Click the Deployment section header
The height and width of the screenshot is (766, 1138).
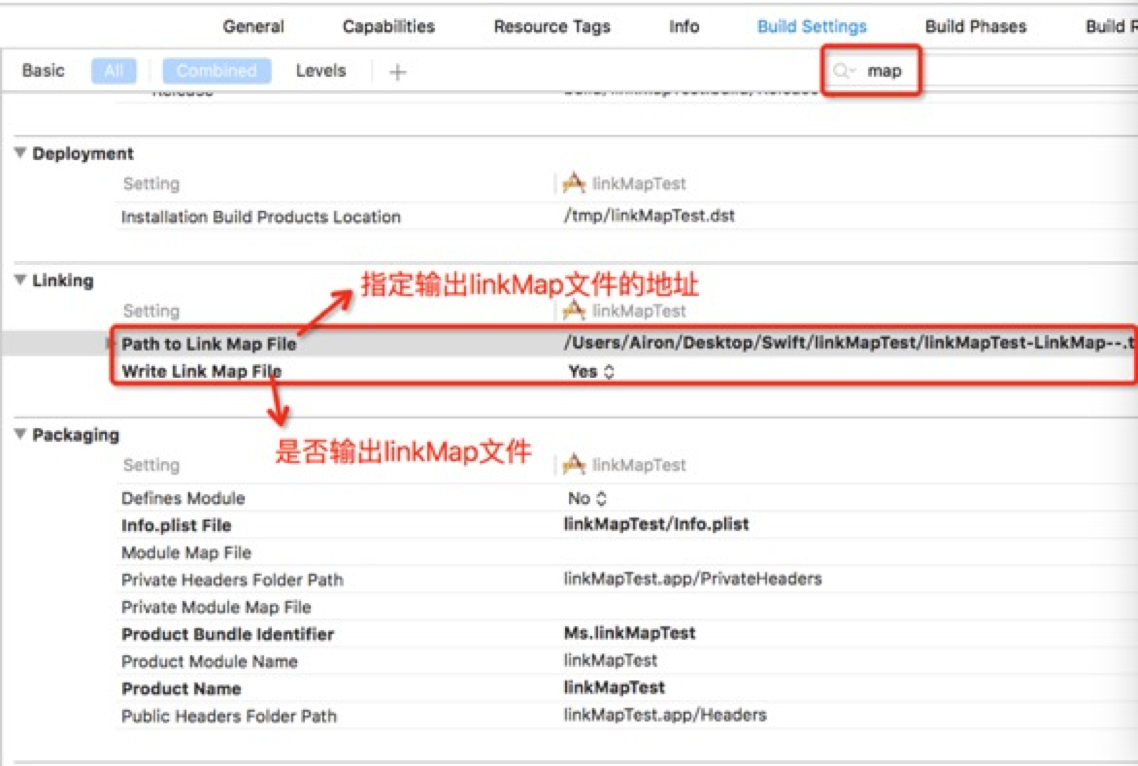(x=83, y=153)
